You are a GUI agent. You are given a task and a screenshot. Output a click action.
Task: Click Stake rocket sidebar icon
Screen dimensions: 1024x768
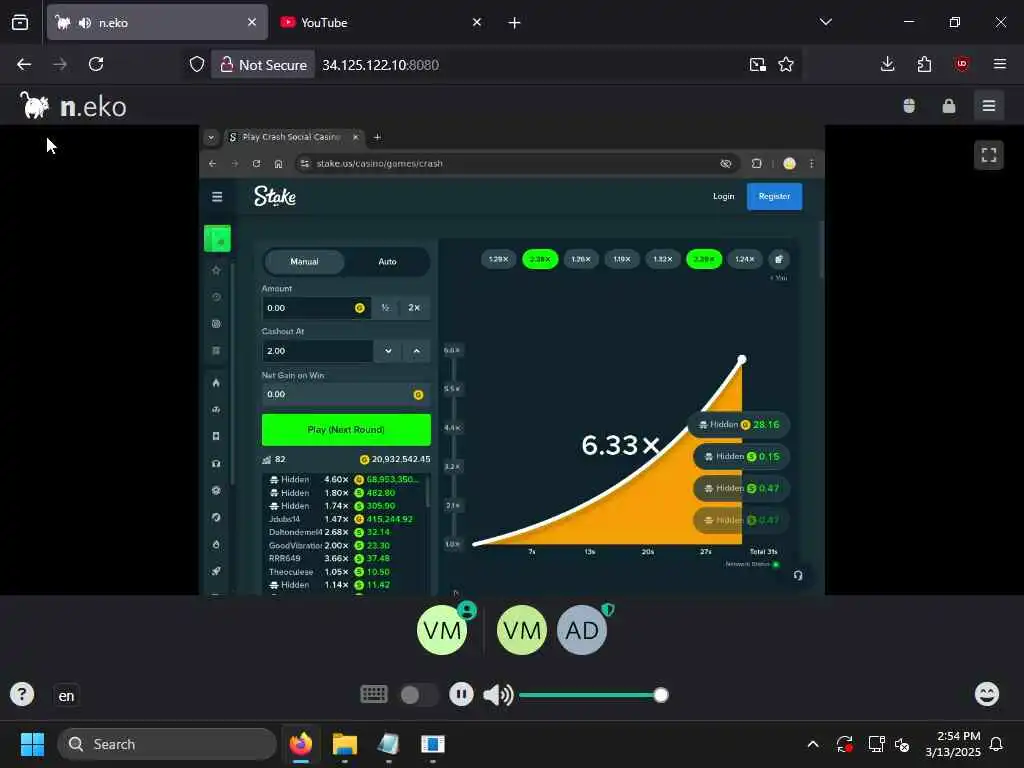point(216,570)
